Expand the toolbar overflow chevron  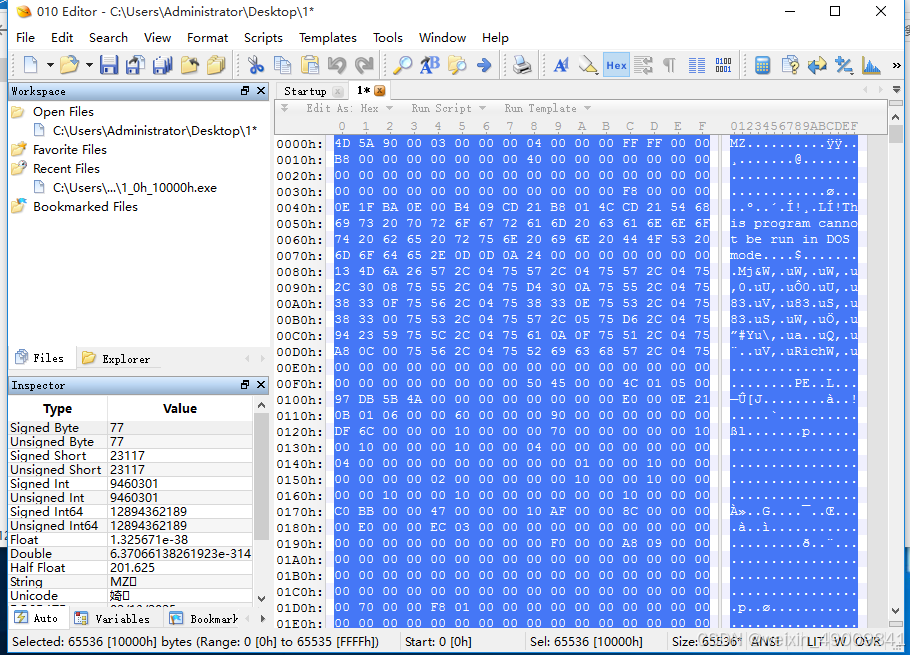click(897, 65)
